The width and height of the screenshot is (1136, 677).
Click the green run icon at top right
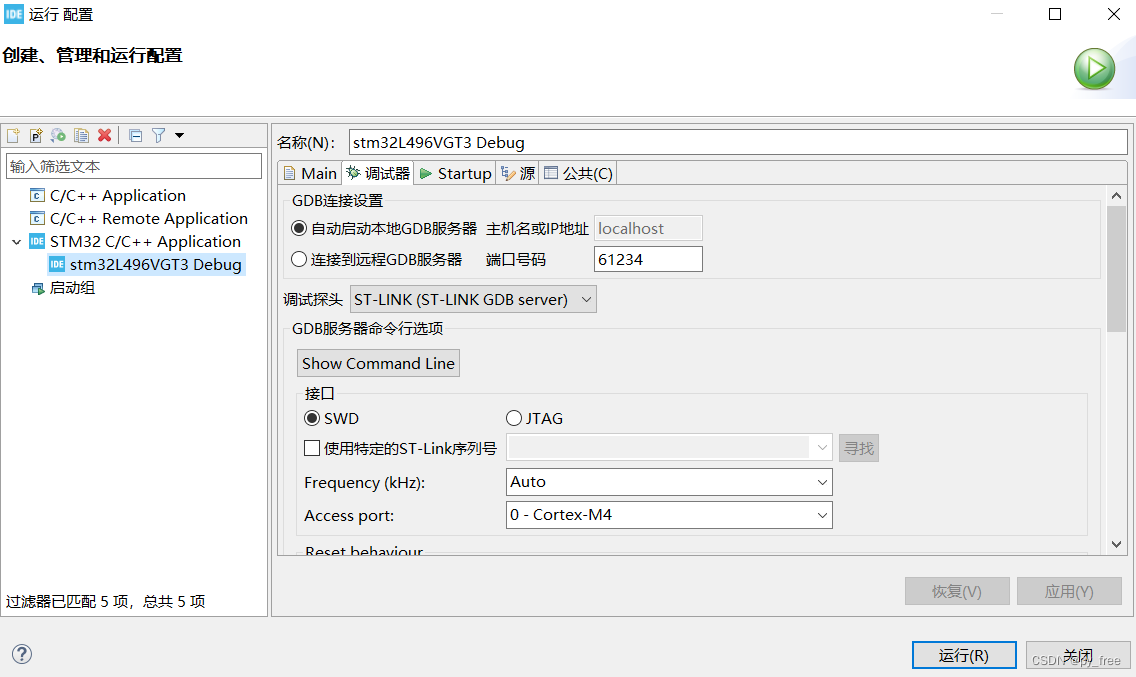click(x=1094, y=69)
